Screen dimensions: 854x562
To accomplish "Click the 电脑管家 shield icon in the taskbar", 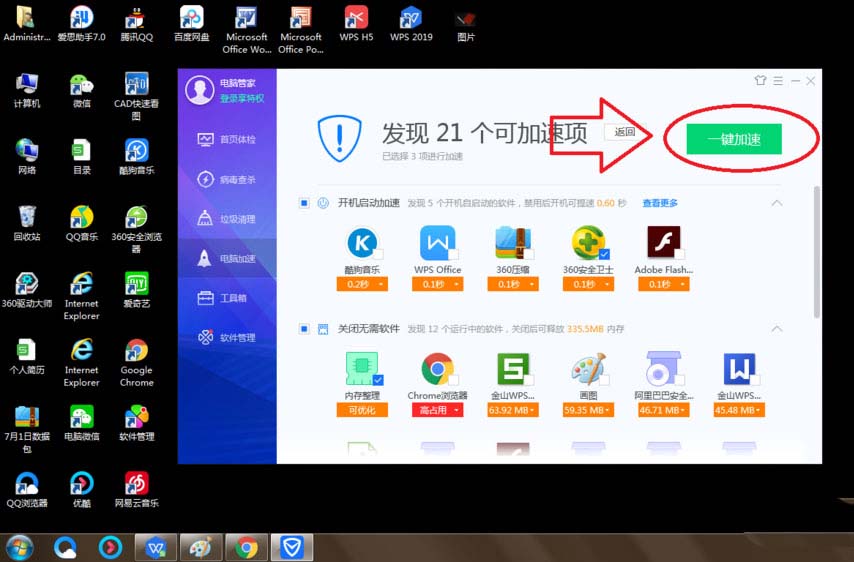I will point(292,547).
